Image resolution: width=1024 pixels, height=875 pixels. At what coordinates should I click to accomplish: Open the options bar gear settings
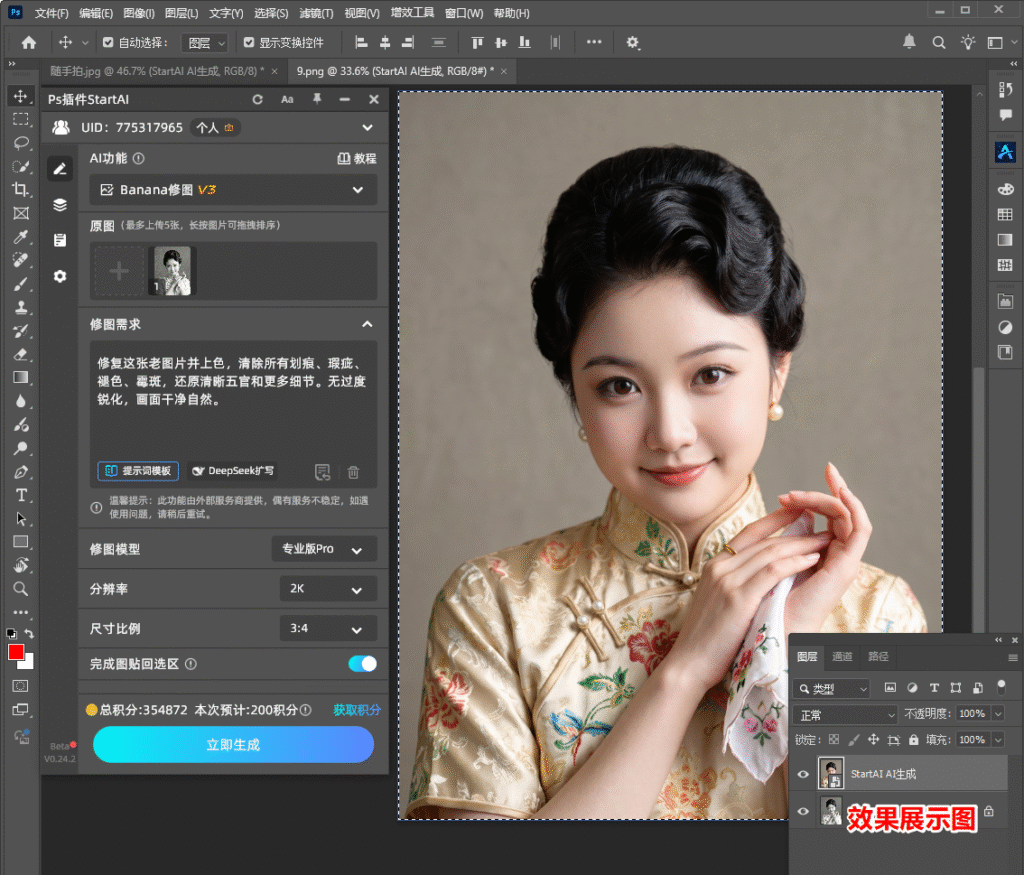point(632,42)
